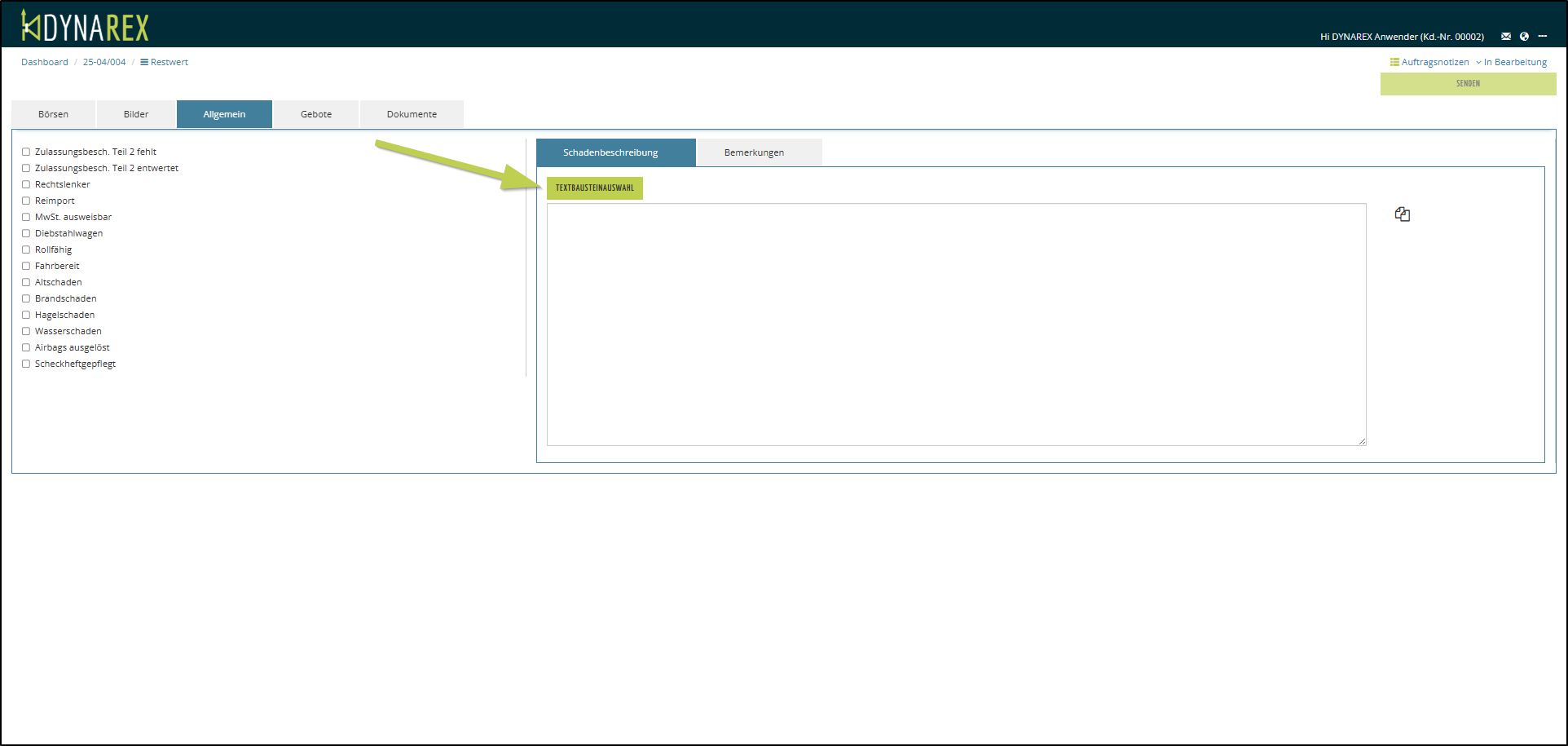
Task: Select the Bemerkungen tab
Action: [x=754, y=152]
